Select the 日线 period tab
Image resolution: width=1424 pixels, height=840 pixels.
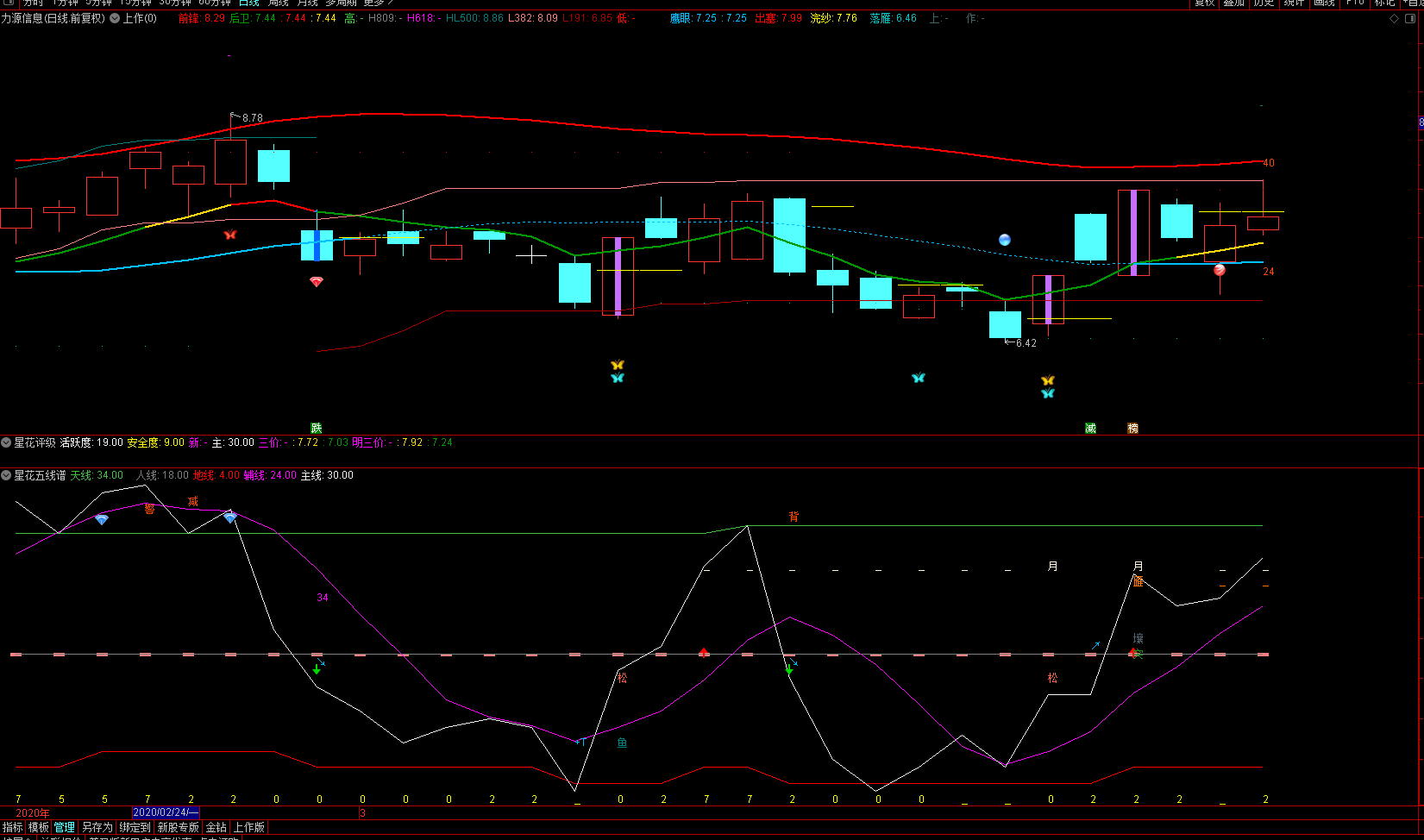pyautogui.click(x=249, y=3)
